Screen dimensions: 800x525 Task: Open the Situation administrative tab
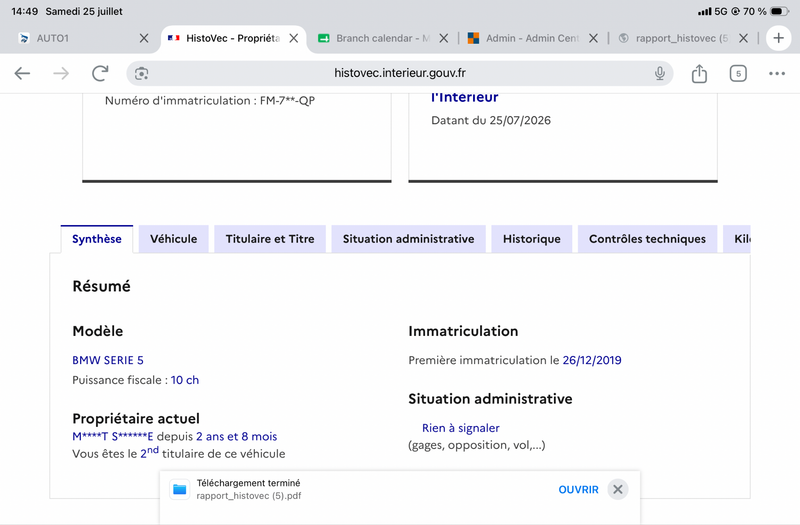click(x=408, y=239)
